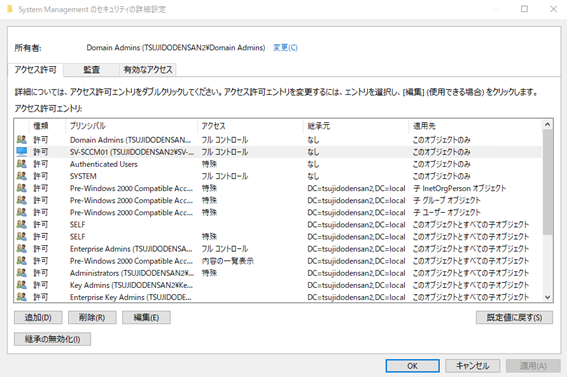Screen dimensions: 567x377
Task: Click the computer icon beside SV-SCCM01
Action: 22,152
